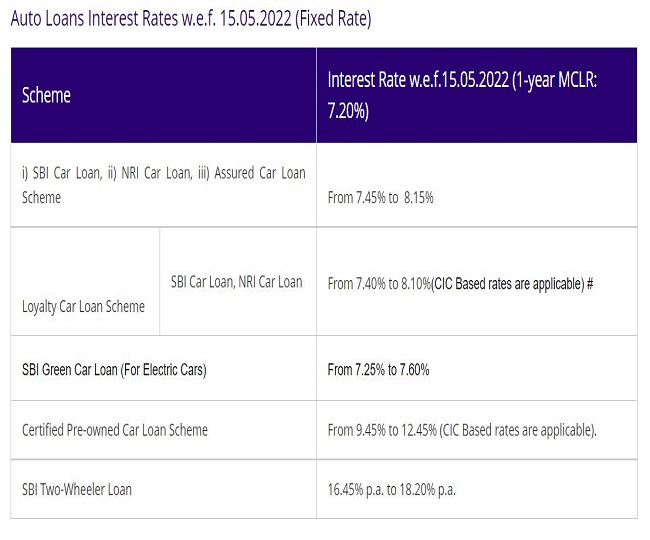Select the SBI Car Loan, NRI, Assured scheme cell

pos(163,185)
